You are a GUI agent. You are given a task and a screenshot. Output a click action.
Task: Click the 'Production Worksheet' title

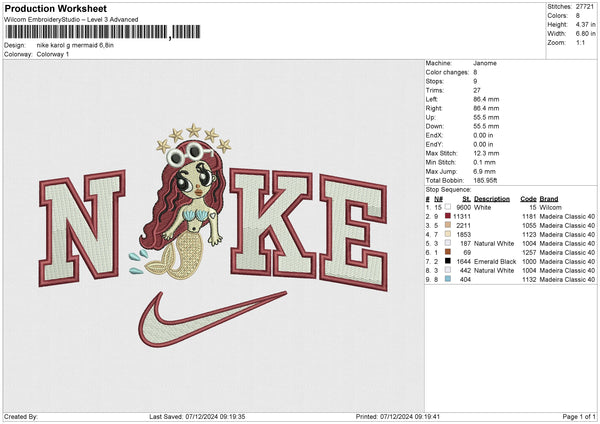pyautogui.click(x=55, y=8)
